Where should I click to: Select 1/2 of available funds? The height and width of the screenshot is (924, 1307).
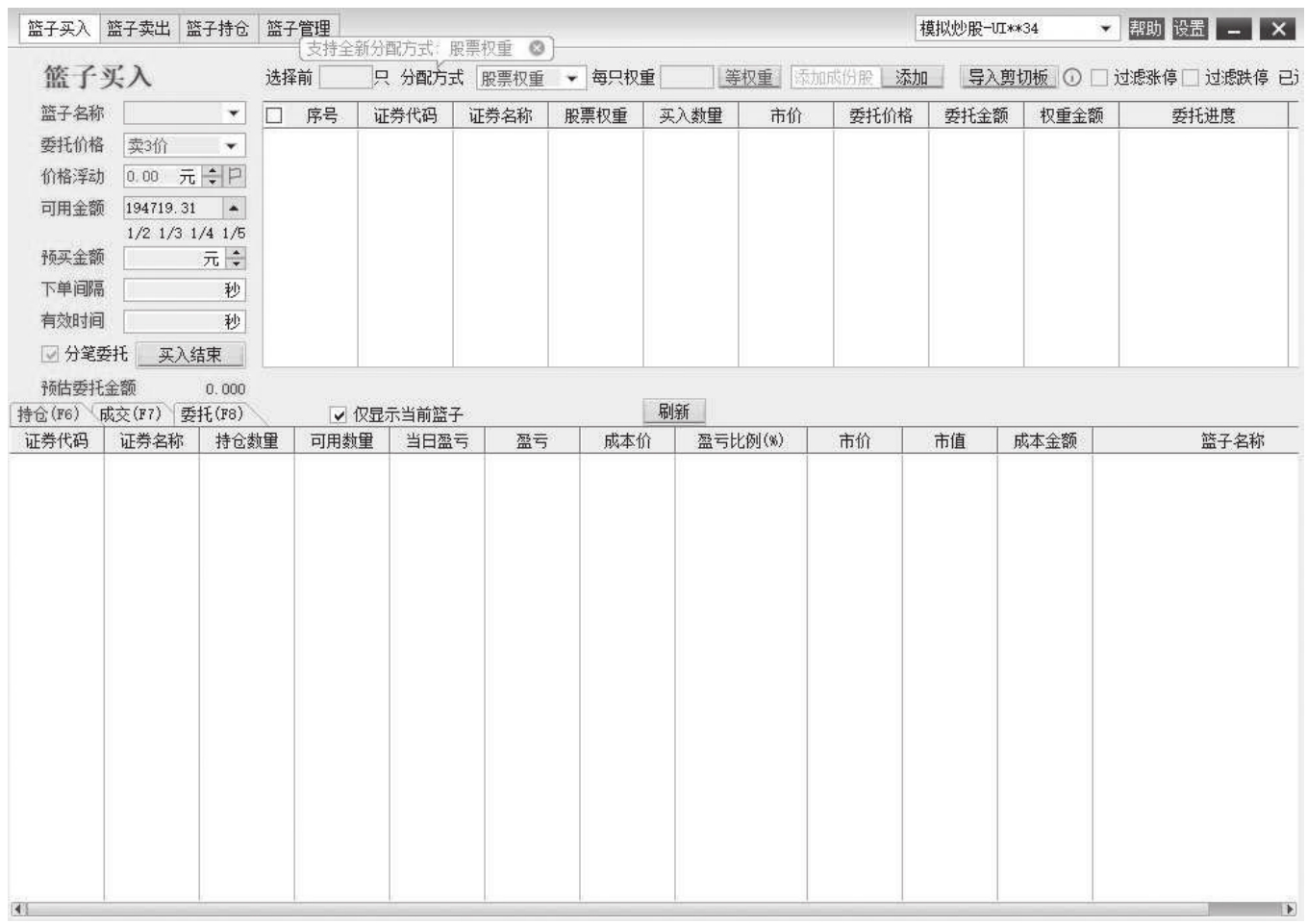pyautogui.click(x=138, y=234)
